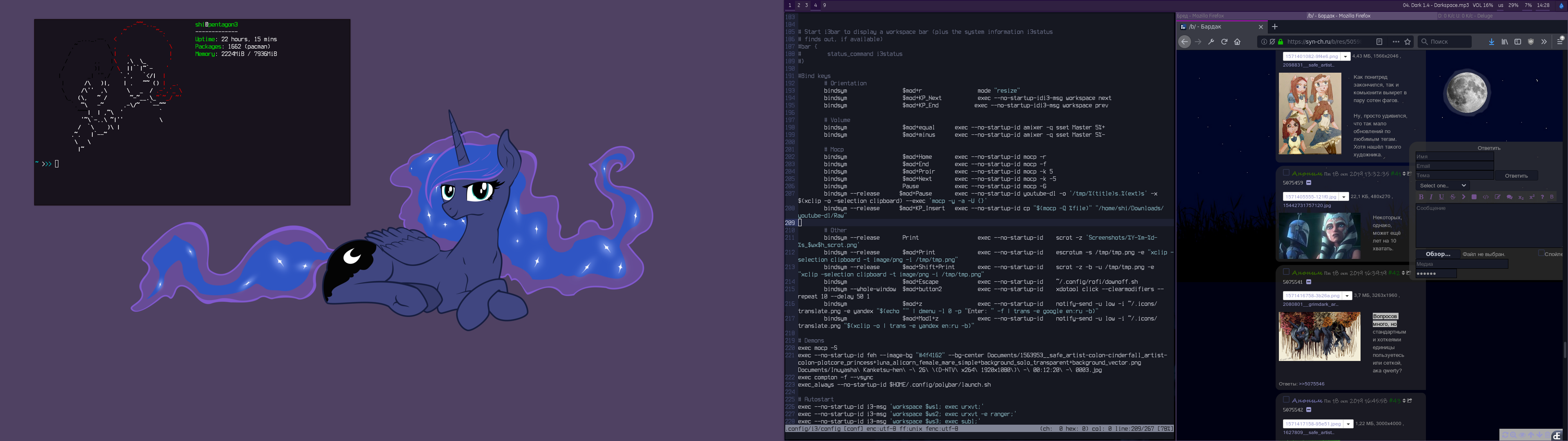Toggle Firefox sidebar icon

tap(1517, 41)
